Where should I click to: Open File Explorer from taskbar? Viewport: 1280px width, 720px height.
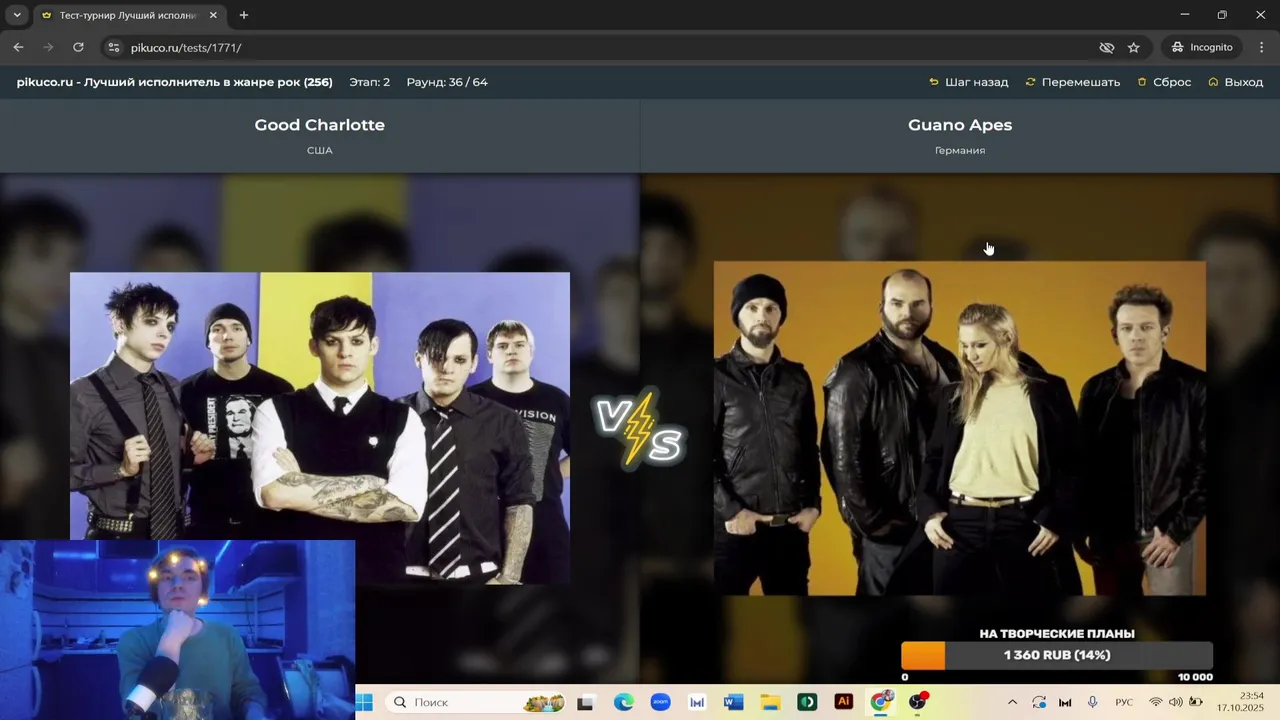[770, 702]
